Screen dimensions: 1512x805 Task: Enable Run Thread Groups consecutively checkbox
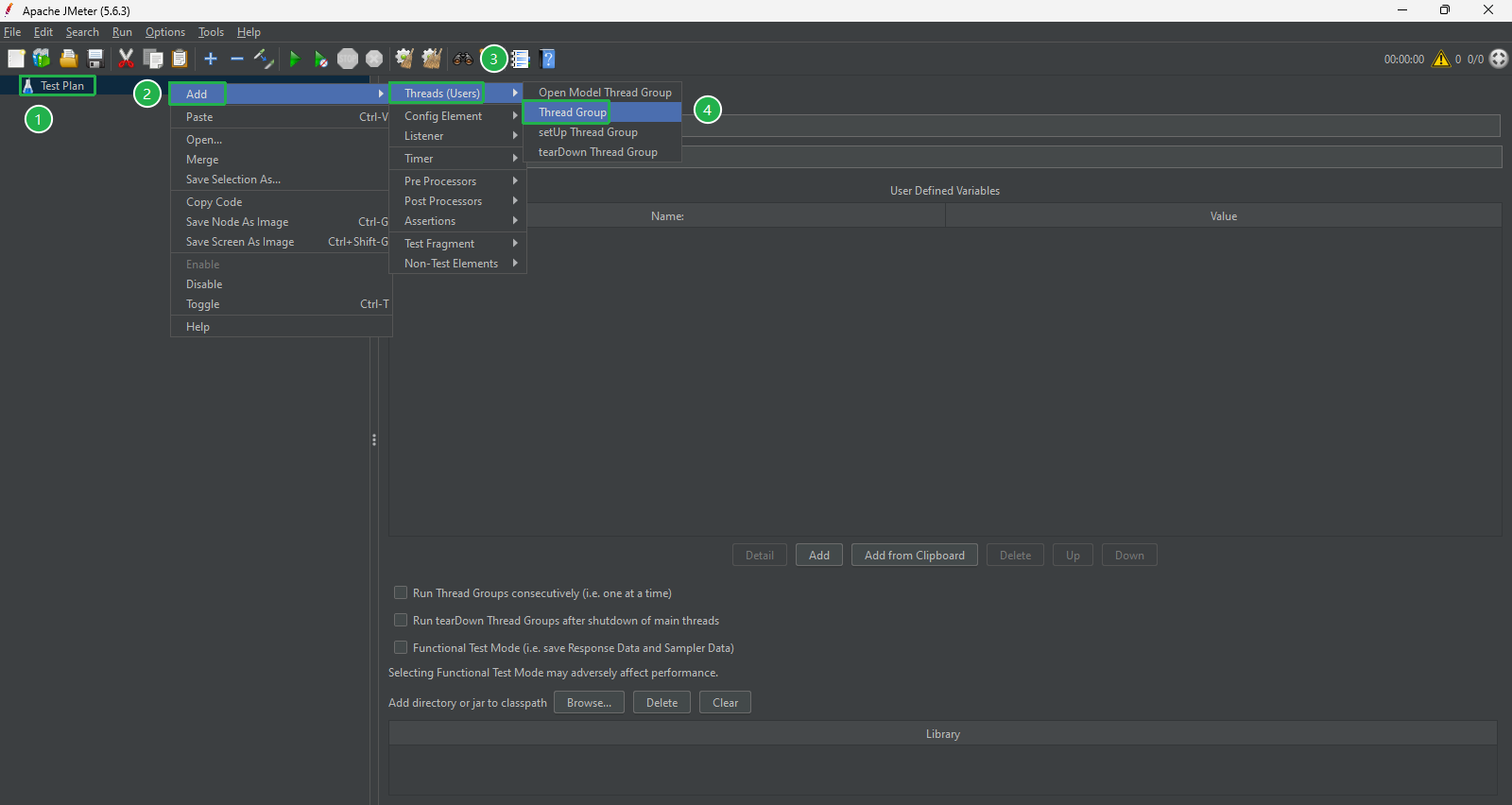point(401,592)
